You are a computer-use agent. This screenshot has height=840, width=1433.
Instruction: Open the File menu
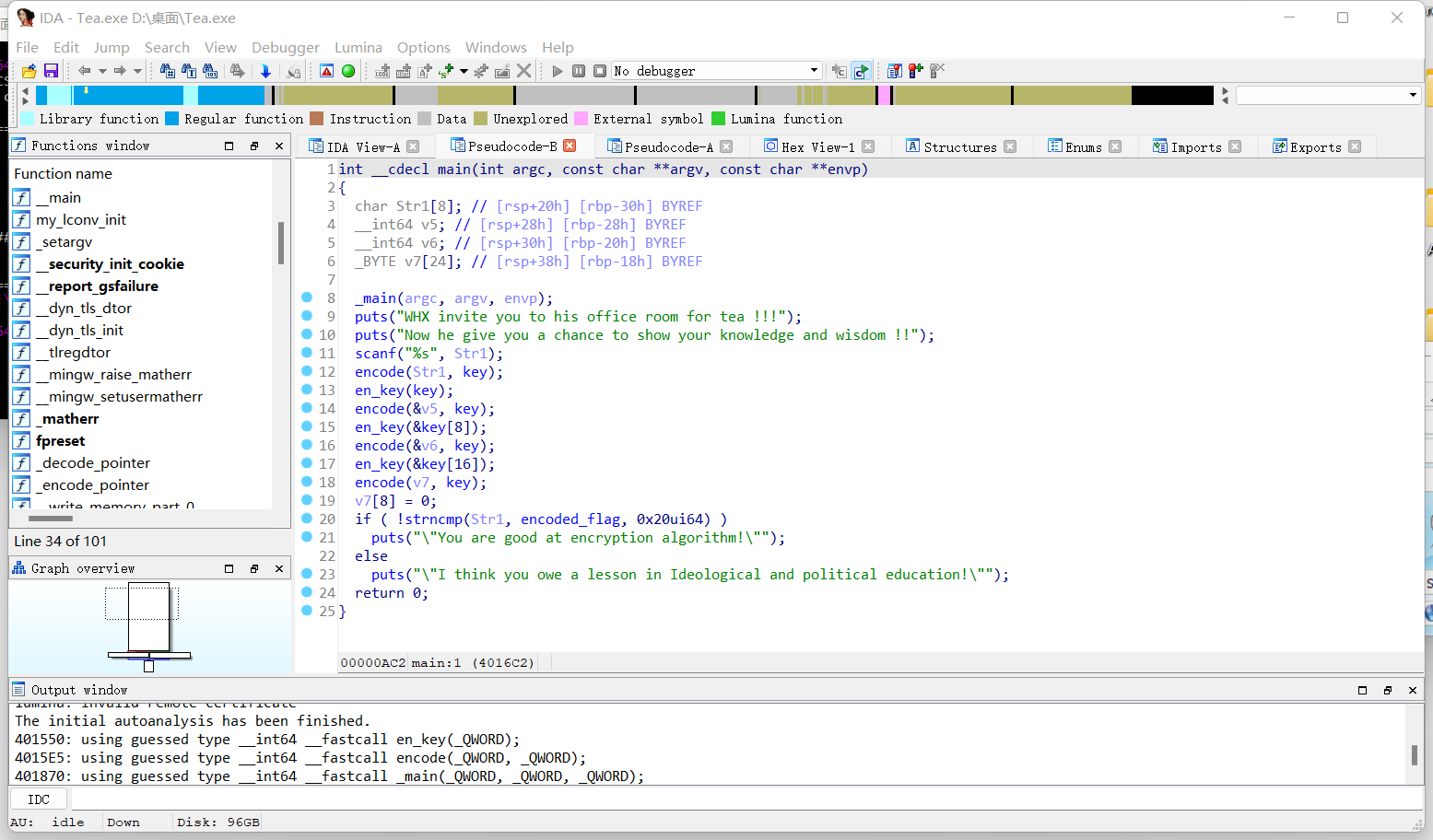28,47
